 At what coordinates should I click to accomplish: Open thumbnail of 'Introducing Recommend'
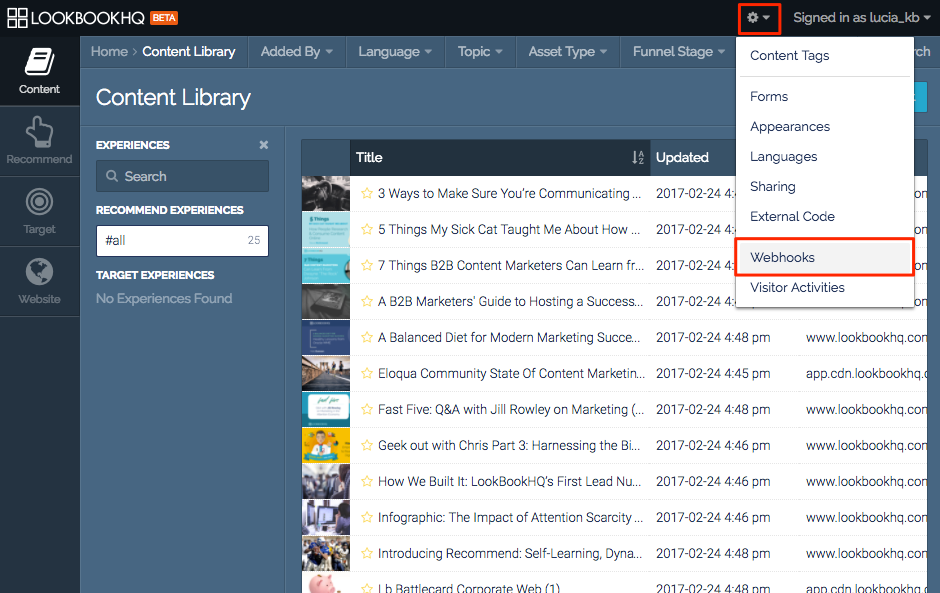(326, 553)
